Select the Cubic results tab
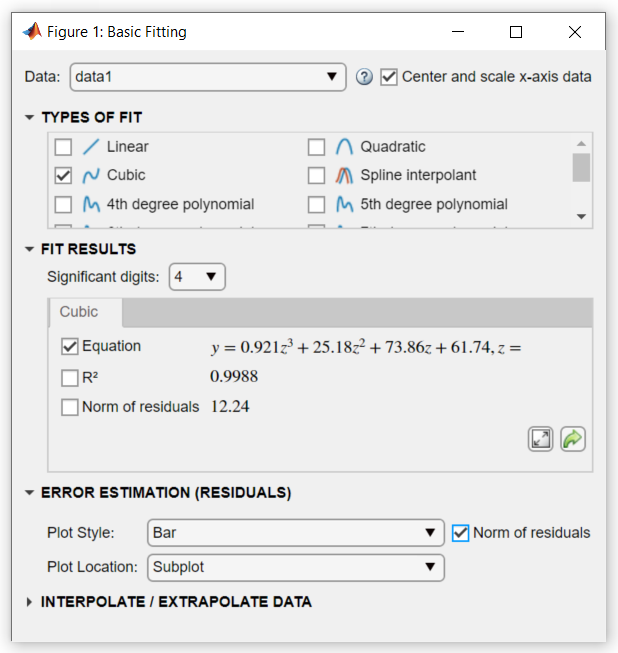Screen dimensions: 618x653 [79, 312]
